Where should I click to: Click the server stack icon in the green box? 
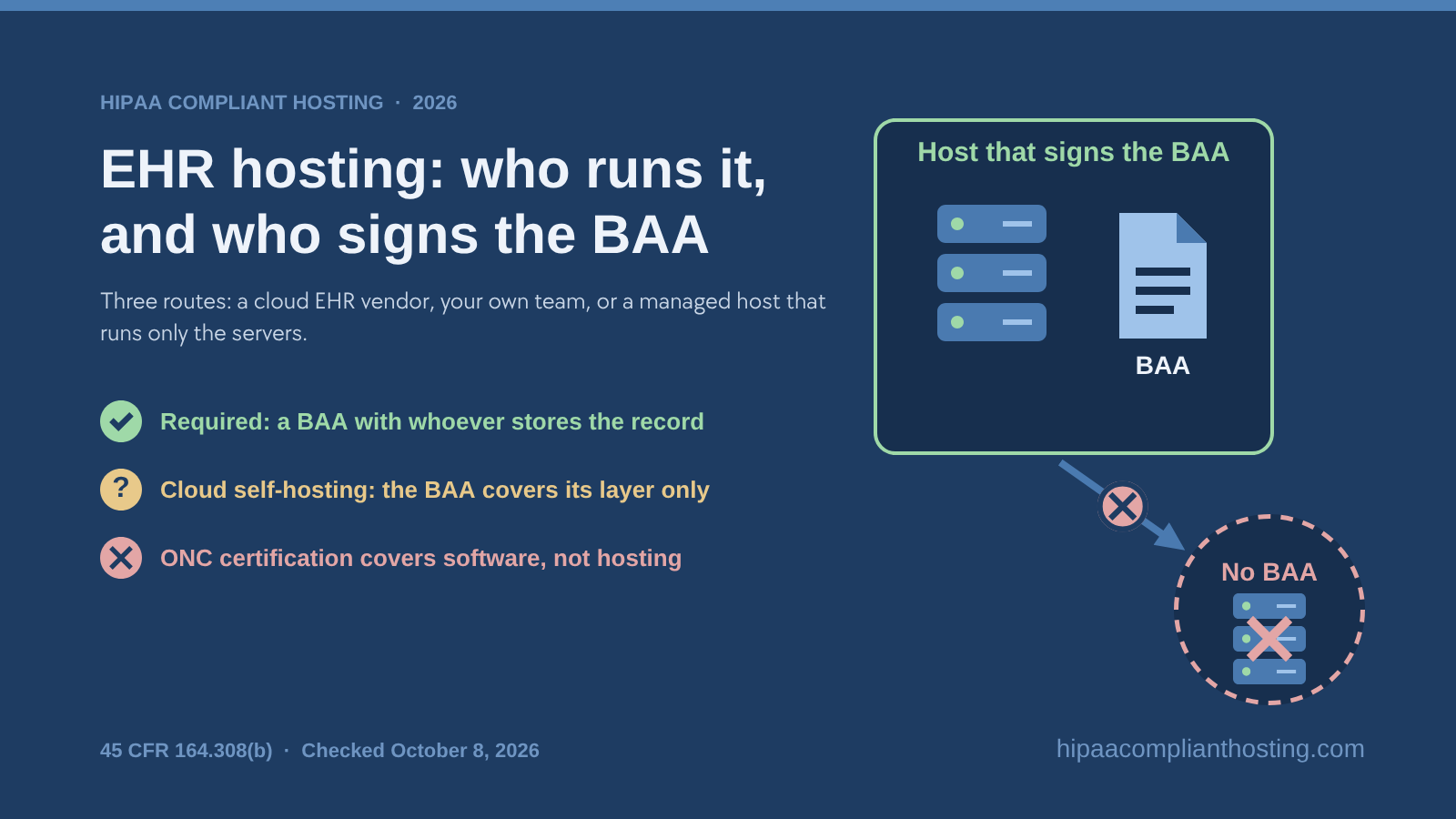point(992,273)
